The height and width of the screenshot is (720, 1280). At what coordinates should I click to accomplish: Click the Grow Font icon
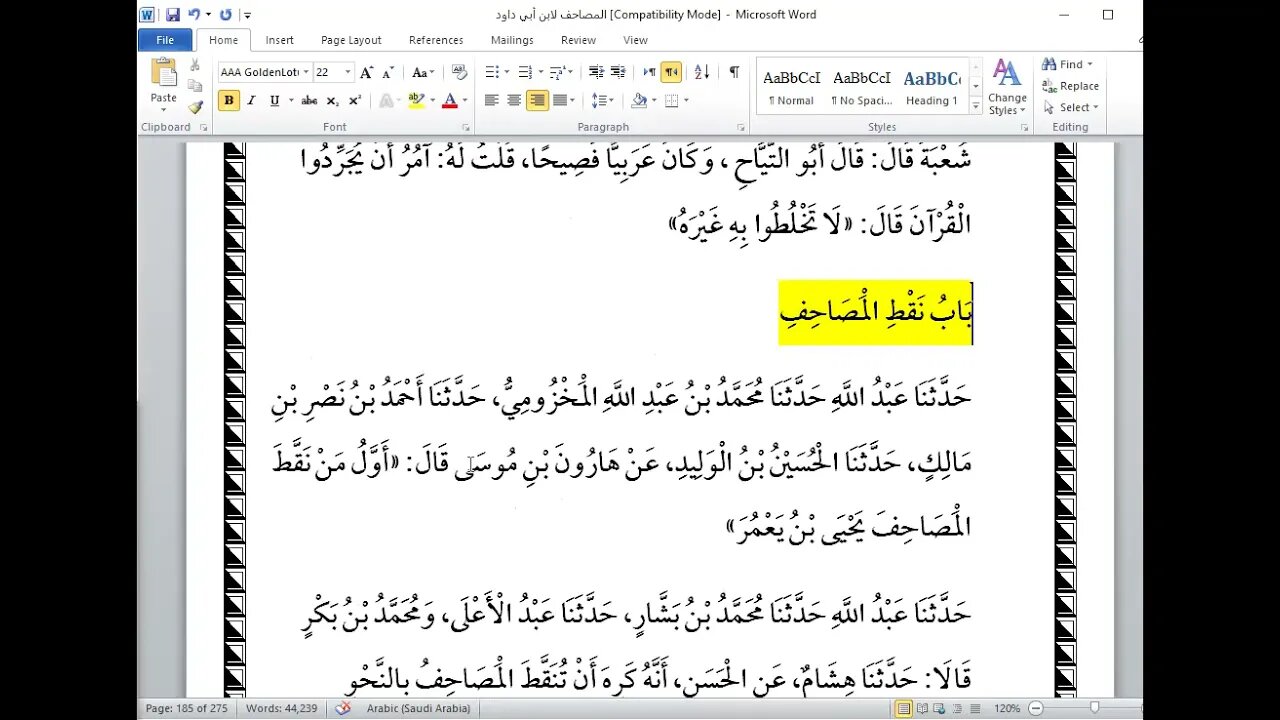point(366,72)
